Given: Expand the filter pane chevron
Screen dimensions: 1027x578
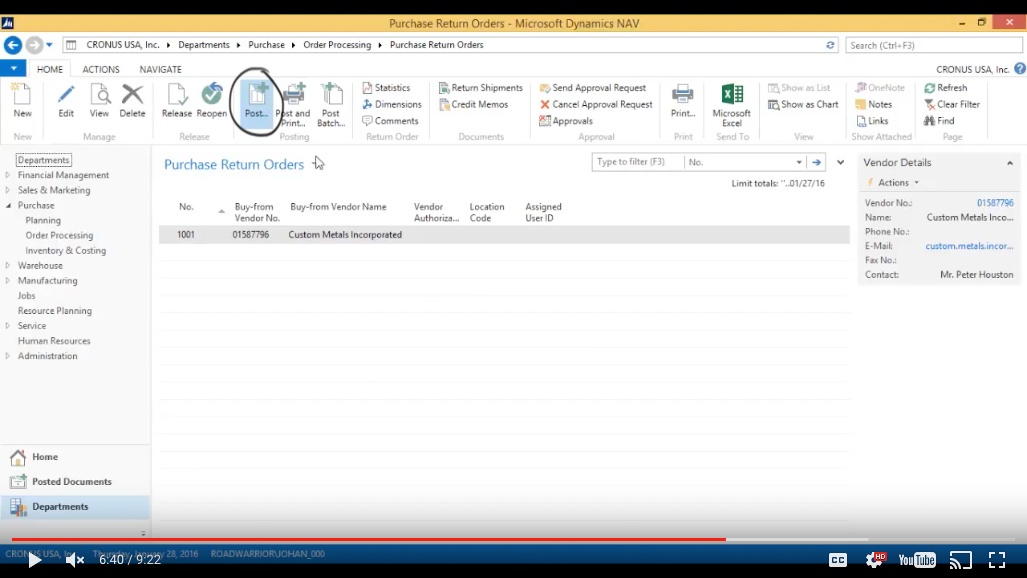Looking at the screenshot, I should (840, 162).
